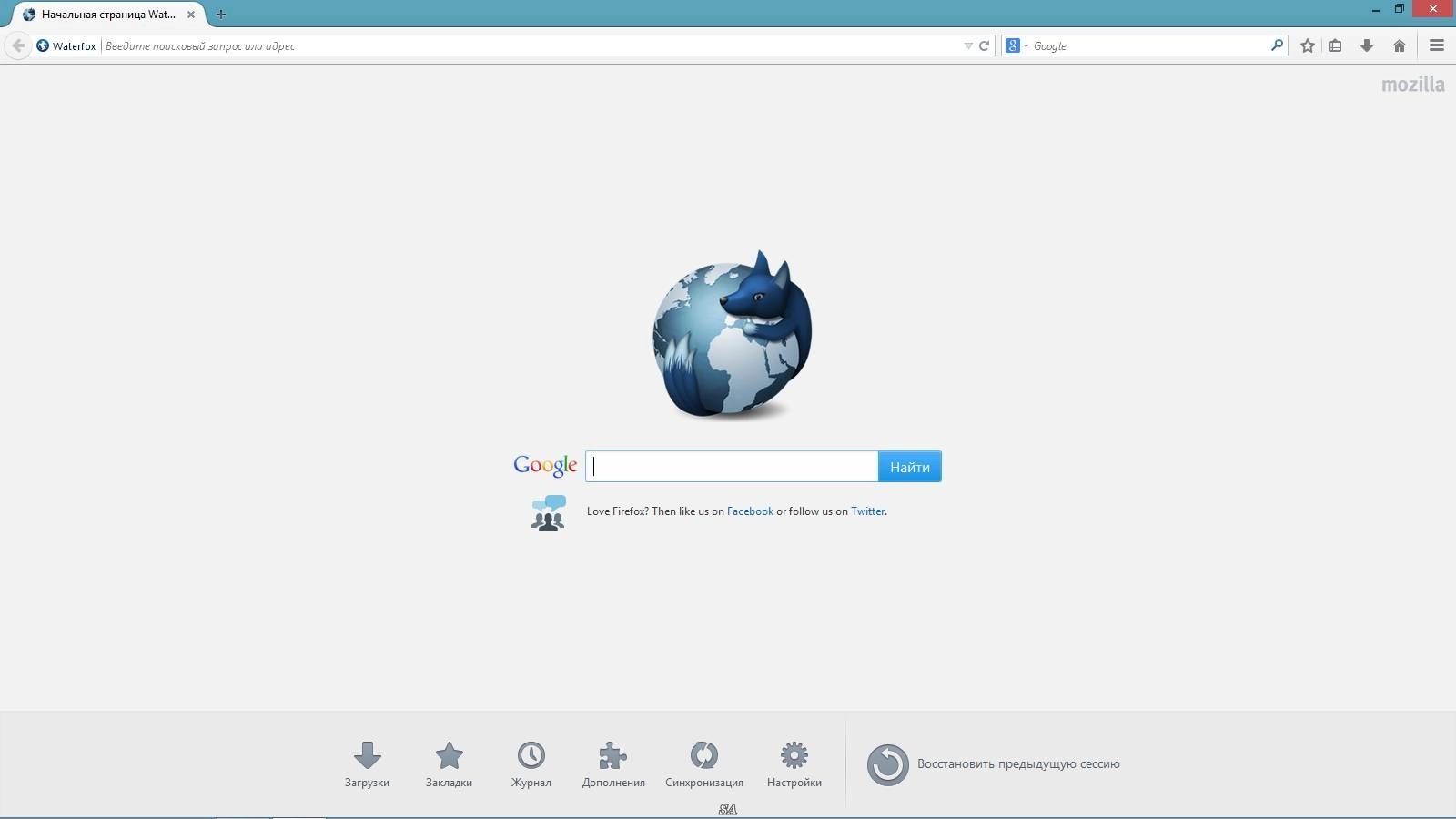Open Закладки bookmarks launcher
This screenshot has width=1456, height=819.
(x=449, y=764)
